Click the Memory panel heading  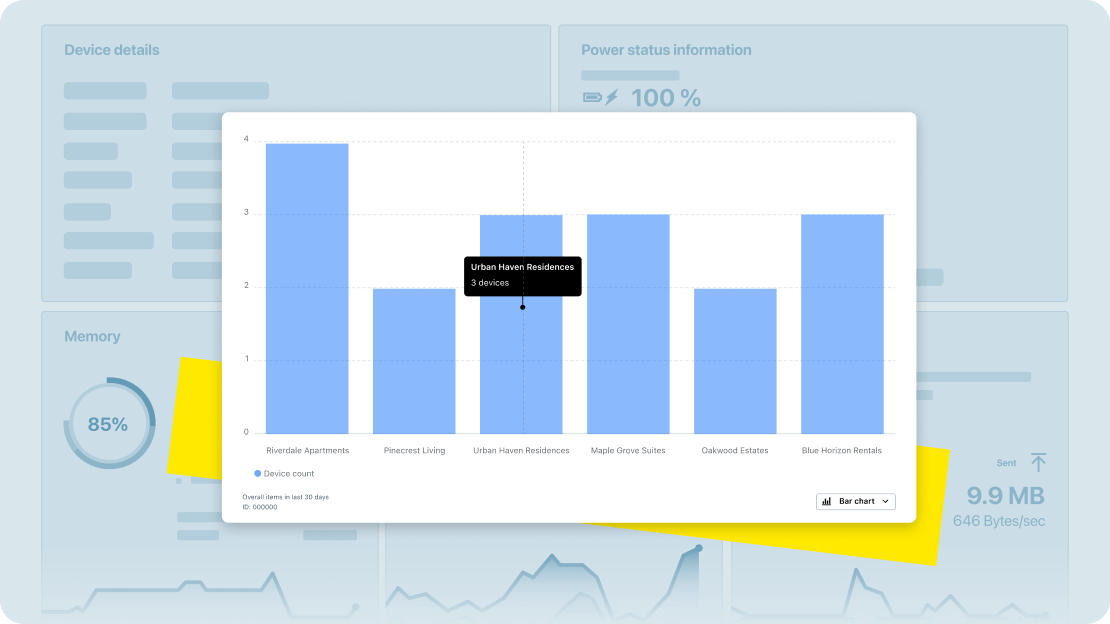click(92, 336)
